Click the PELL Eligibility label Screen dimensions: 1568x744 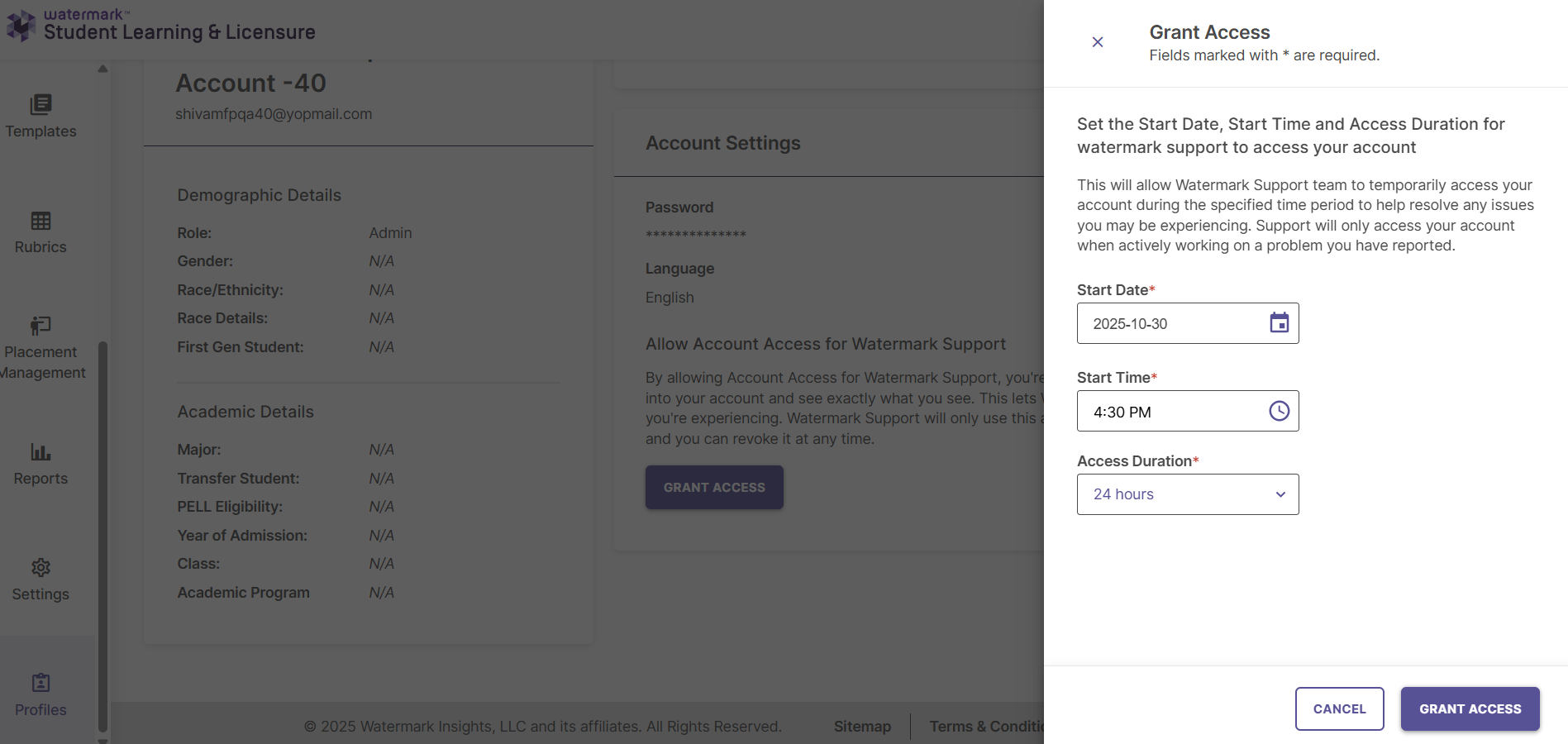(230, 507)
